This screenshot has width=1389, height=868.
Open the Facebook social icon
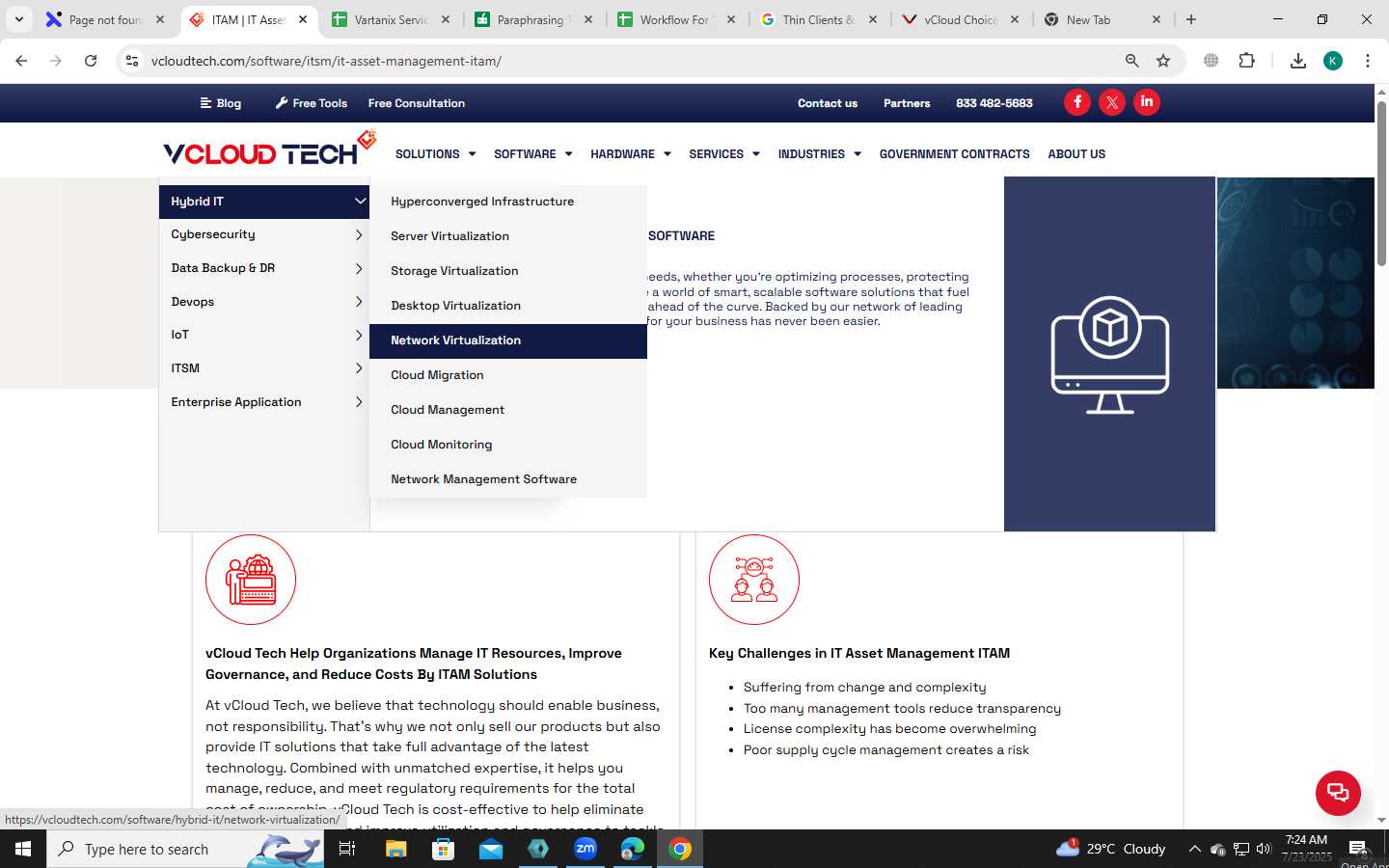[x=1077, y=102]
